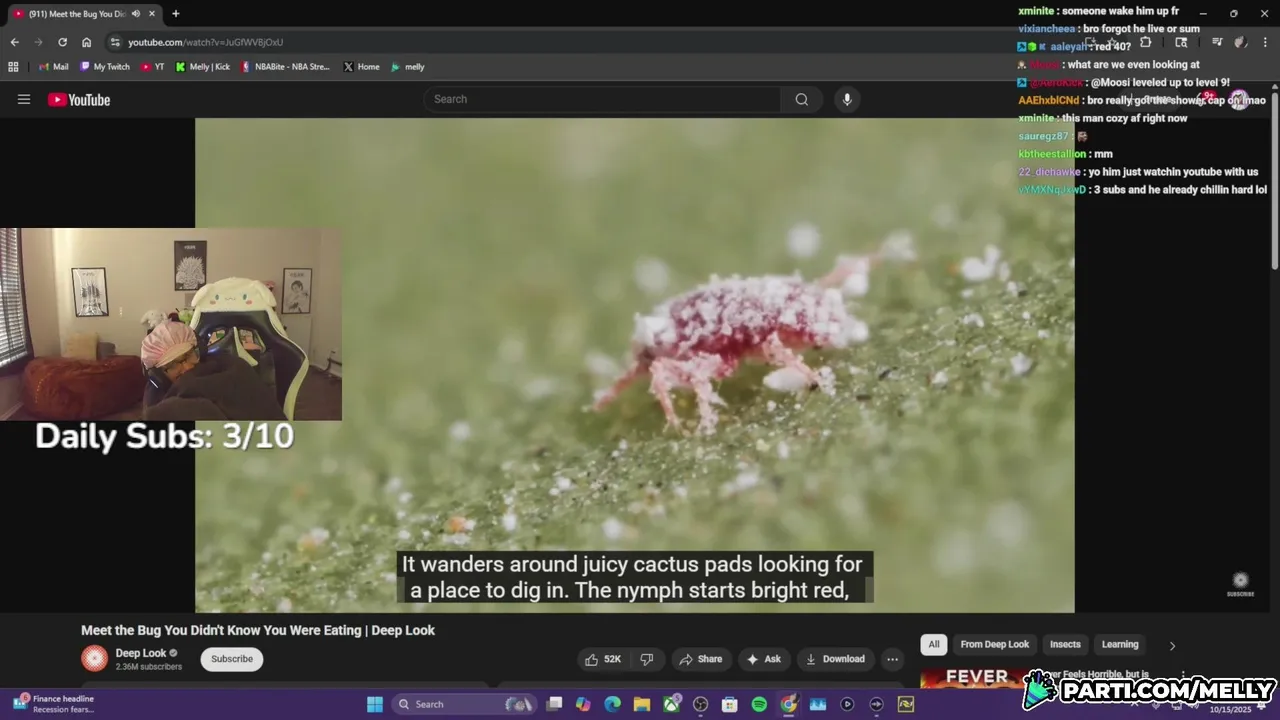Open the Chrome apps grid shortcut
Screen dimensions: 1280x720
pyautogui.click(x=13, y=67)
